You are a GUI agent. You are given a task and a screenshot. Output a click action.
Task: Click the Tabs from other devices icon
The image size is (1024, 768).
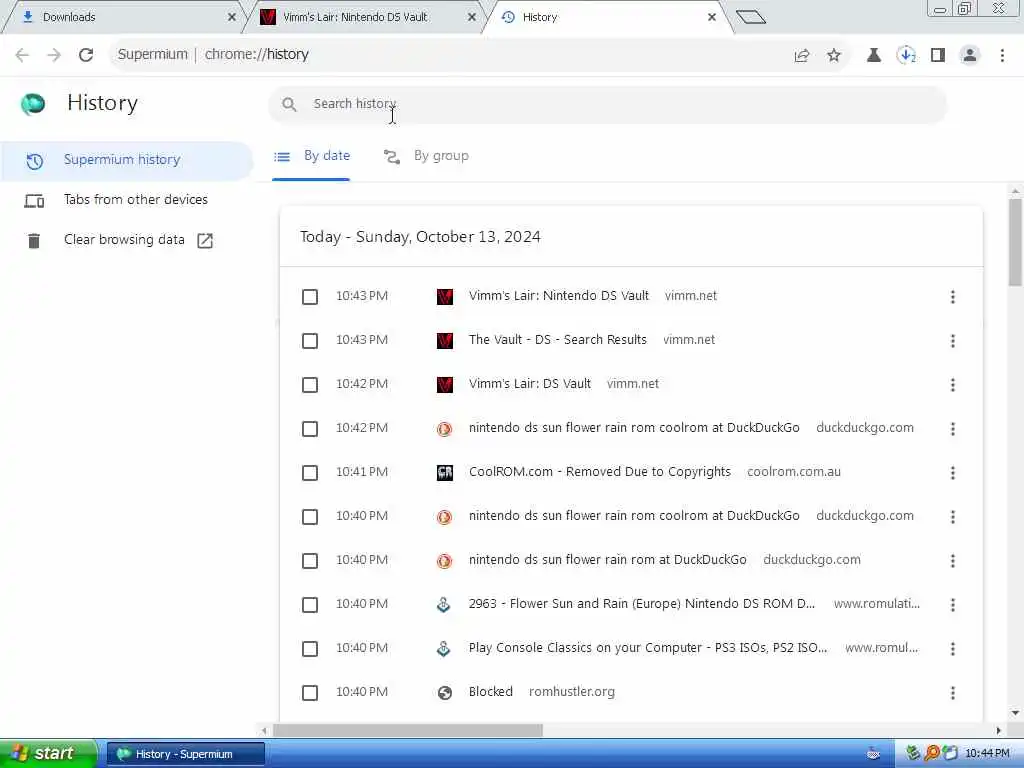(34, 200)
